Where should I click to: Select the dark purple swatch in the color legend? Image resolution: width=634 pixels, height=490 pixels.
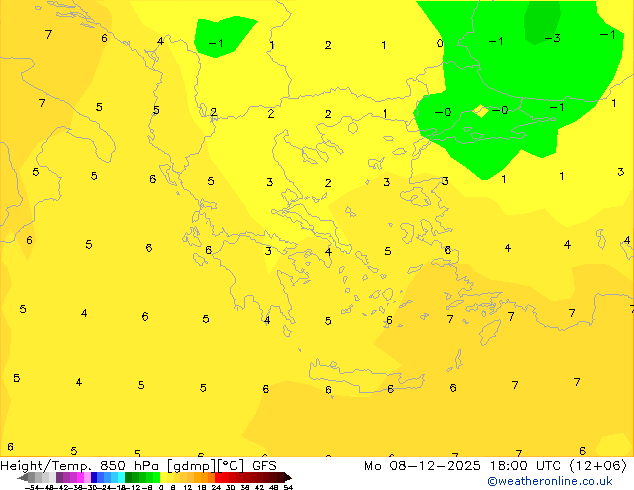click(59, 477)
